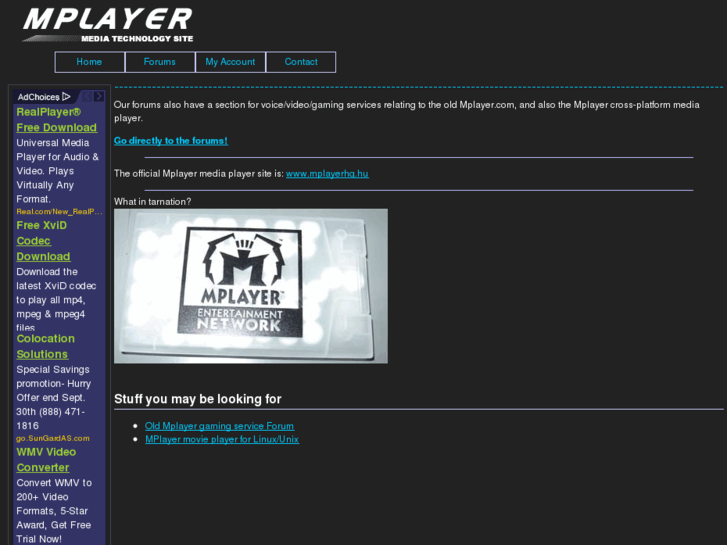Click the ad next arrow button
Image resolution: width=727 pixels, height=545 pixels.
98,96
